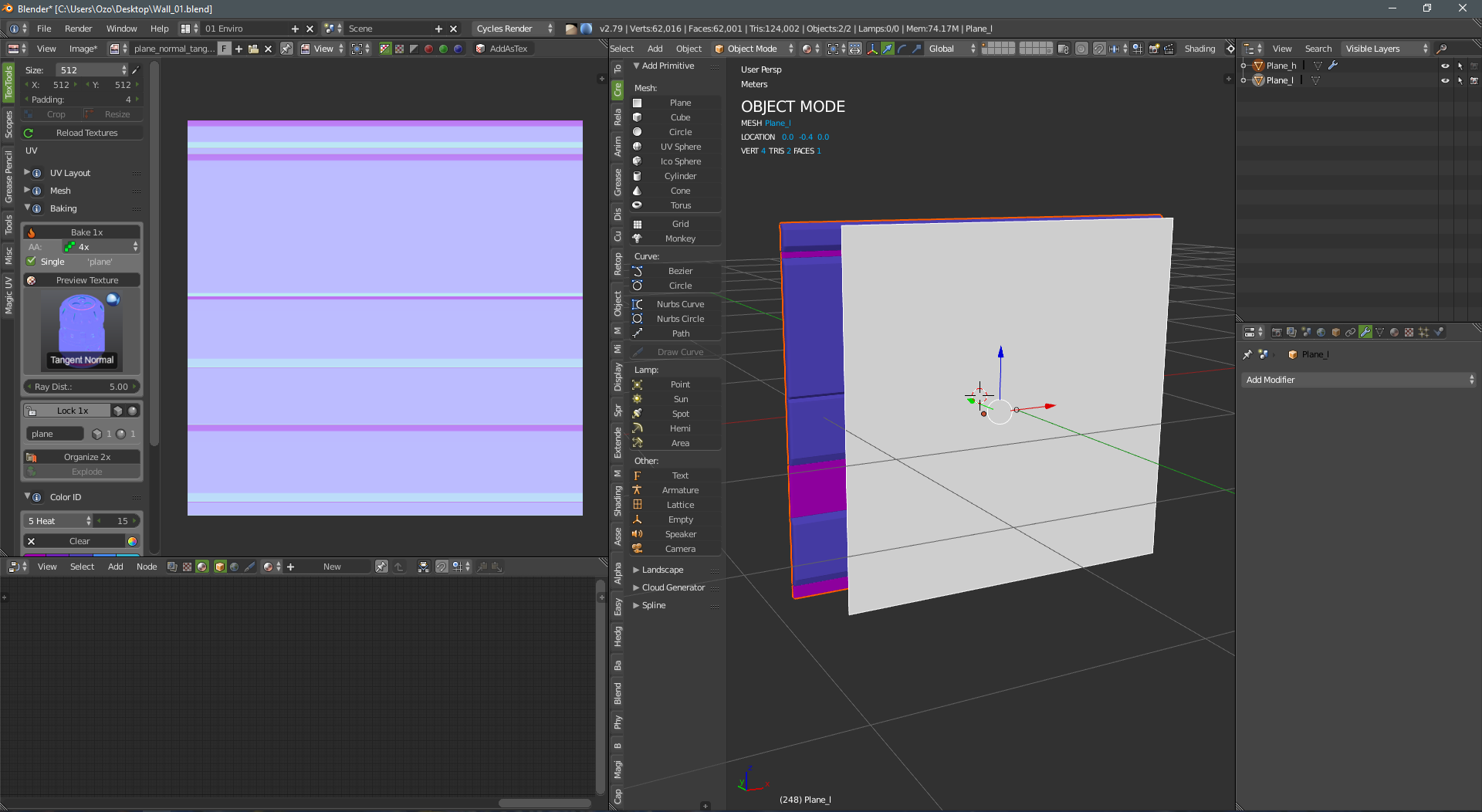The width and height of the screenshot is (1482, 812).
Task: Toggle the translate manipulator arrow
Action: click(888, 49)
